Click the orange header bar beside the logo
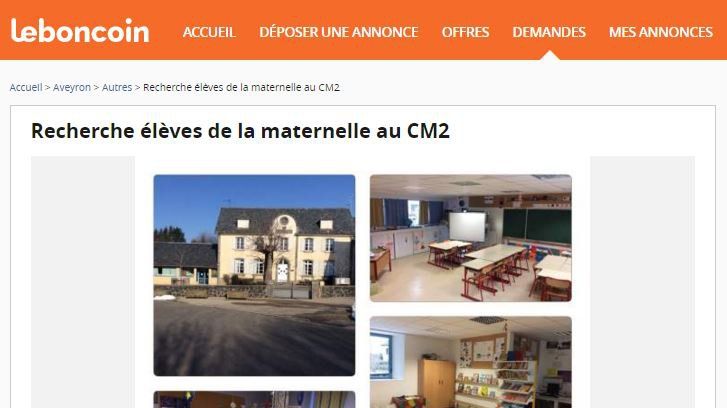This screenshot has height=408, width=727. (x=166, y=31)
